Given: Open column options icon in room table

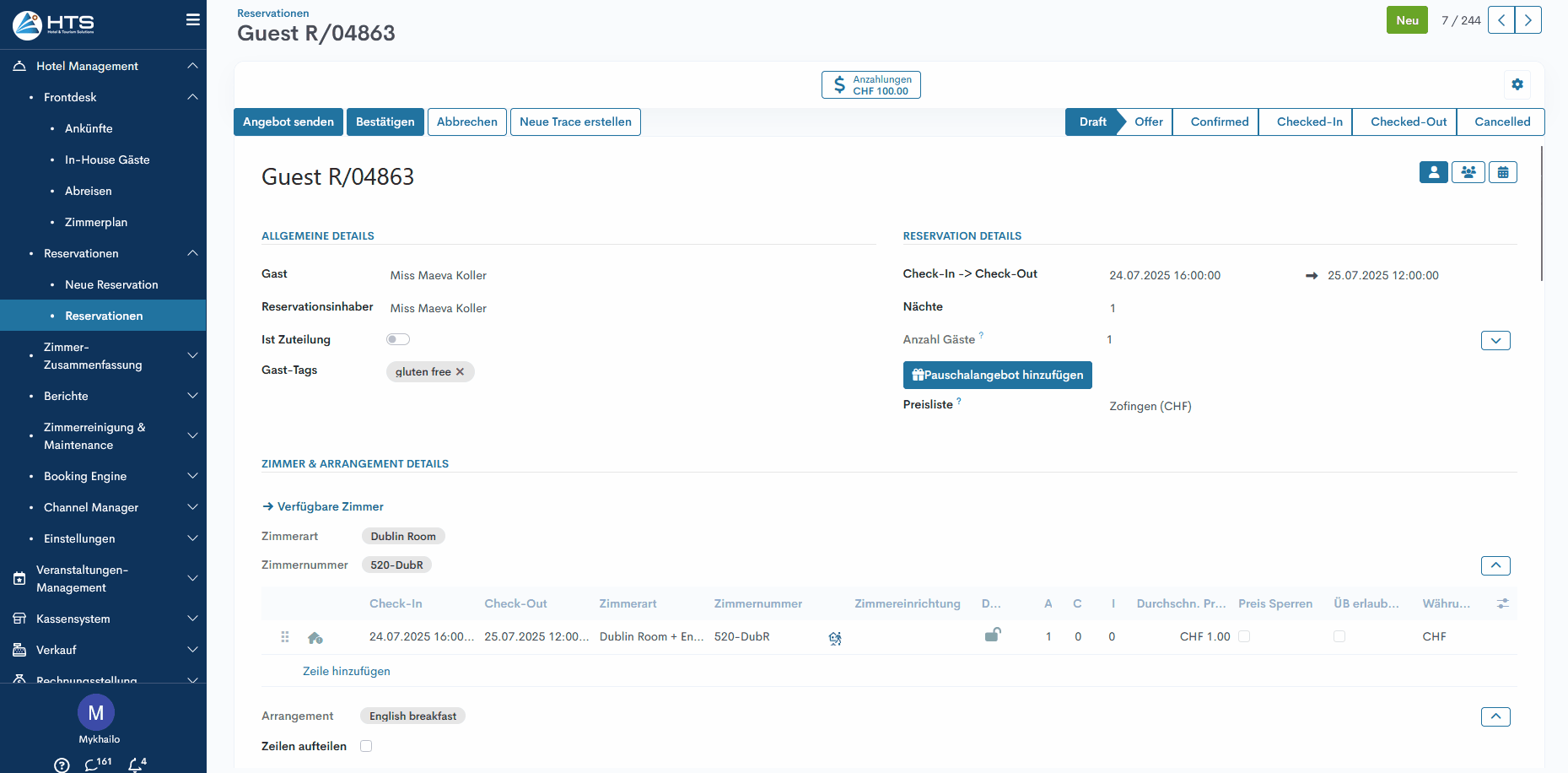Looking at the screenshot, I should [x=1502, y=603].
